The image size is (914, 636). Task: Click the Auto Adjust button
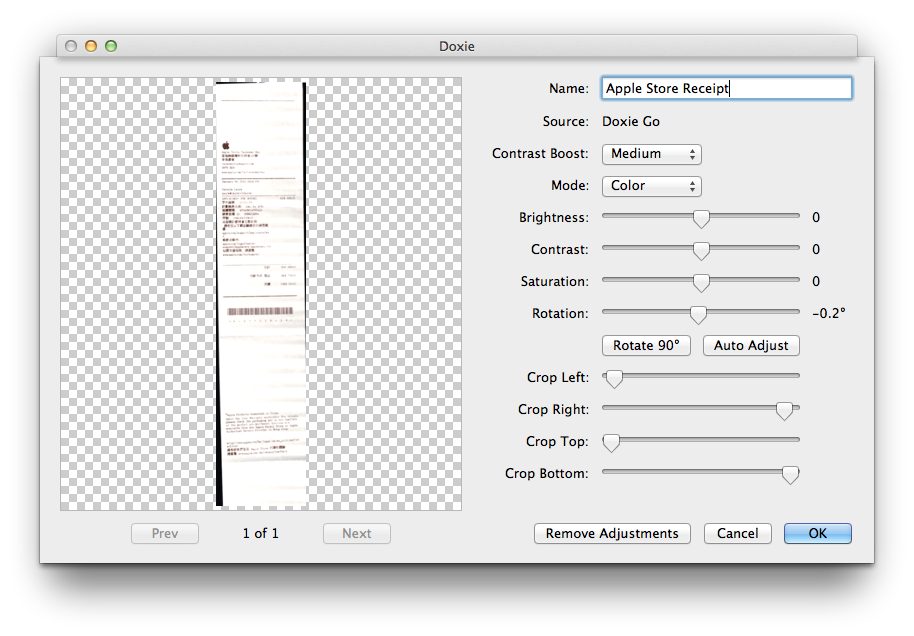point(751,346)
